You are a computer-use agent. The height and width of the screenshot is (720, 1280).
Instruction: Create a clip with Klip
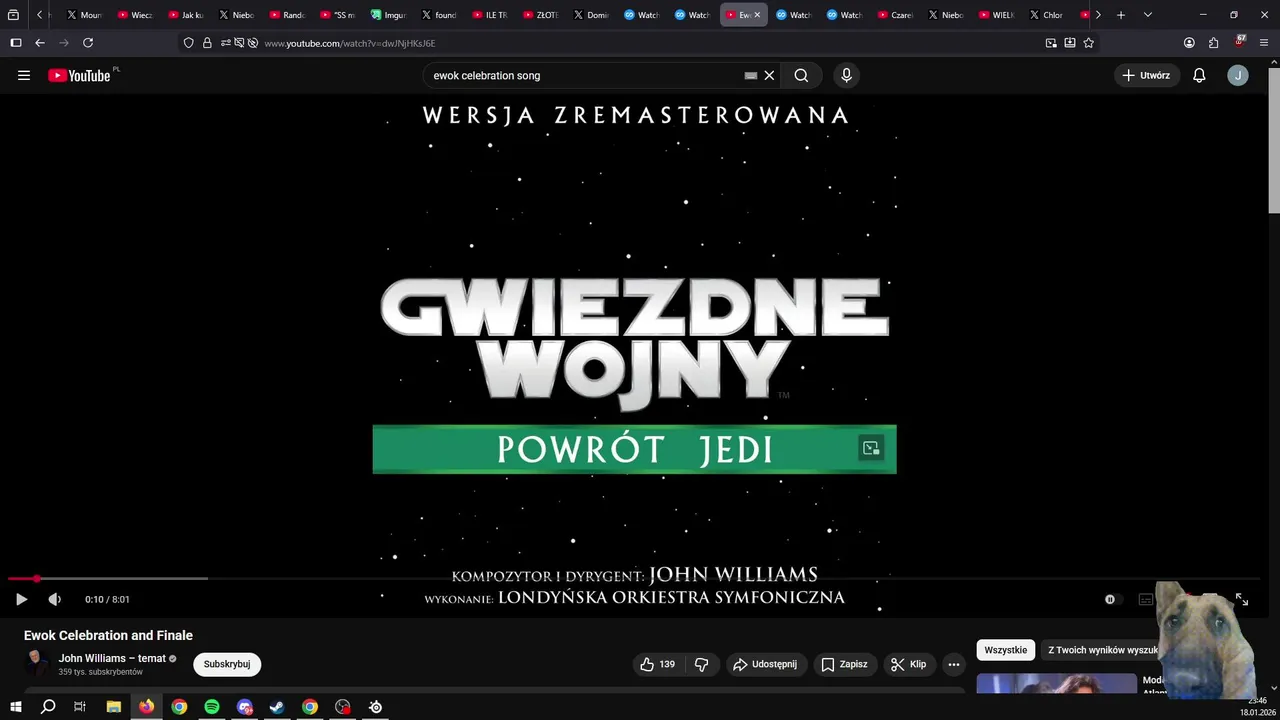pyautogui.click(x=909, y=664)
